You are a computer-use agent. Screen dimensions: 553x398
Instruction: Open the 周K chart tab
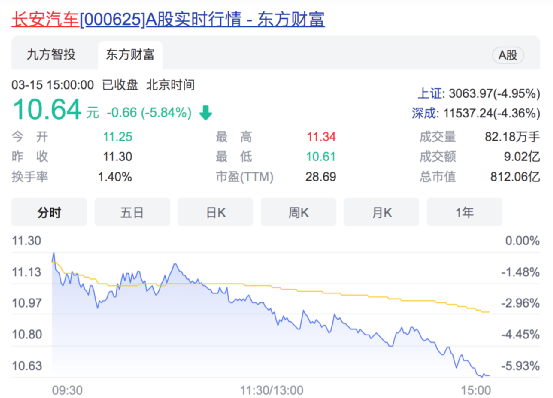tap(298, 212)
